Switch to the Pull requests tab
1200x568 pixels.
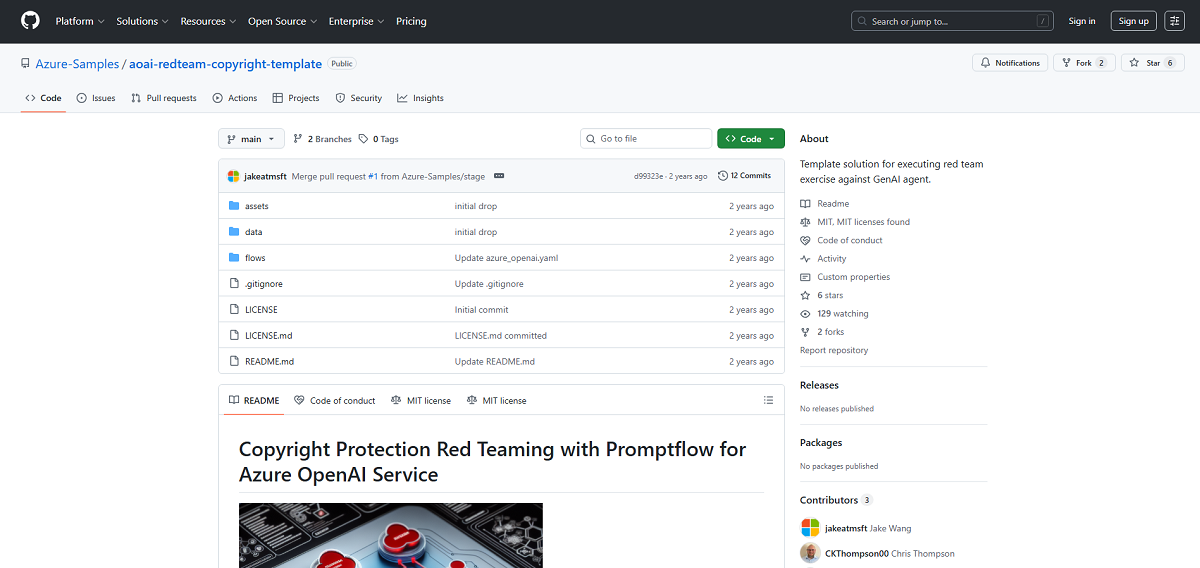[164, 98]
